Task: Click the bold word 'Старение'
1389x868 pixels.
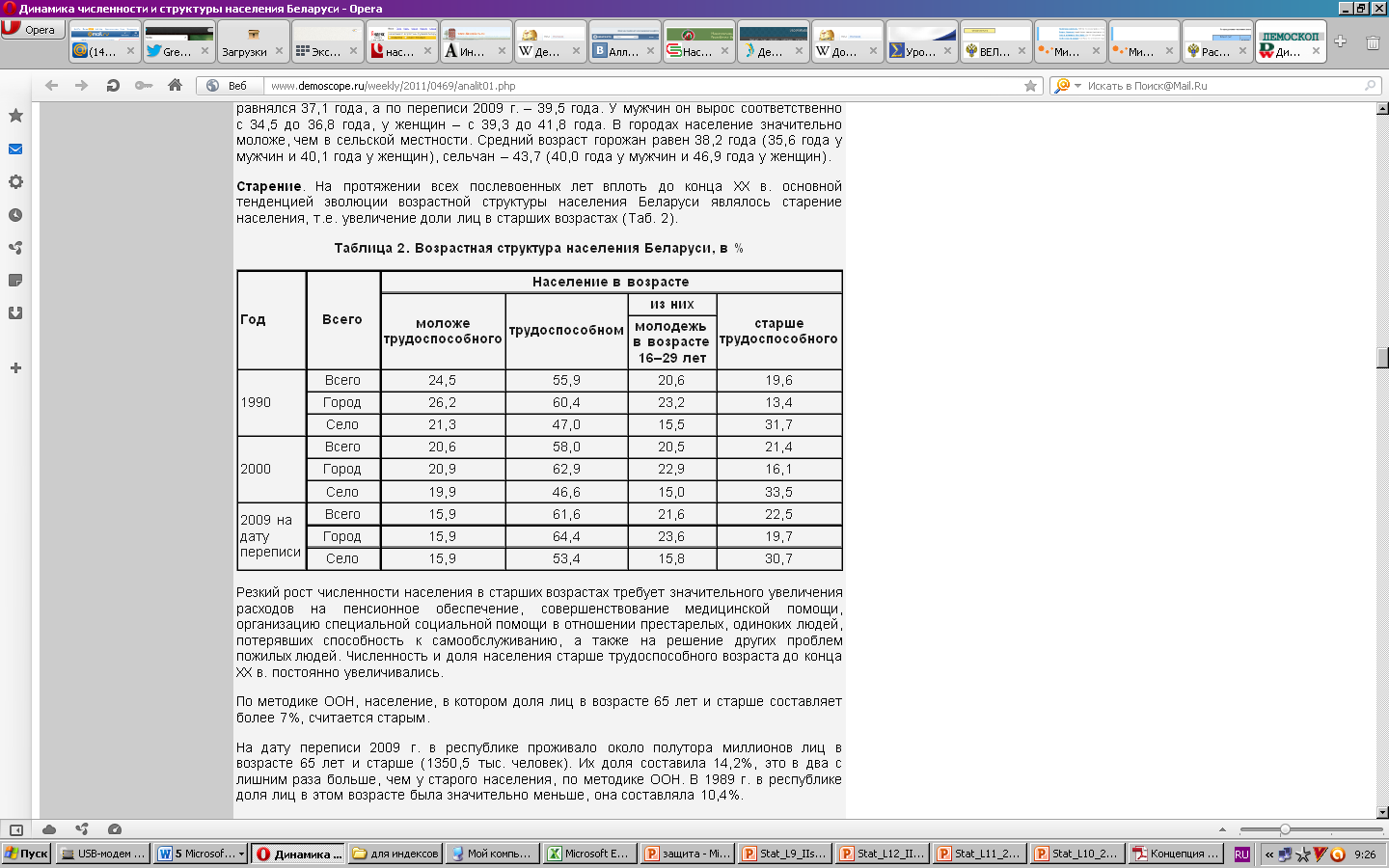Action: pos(269,186)
